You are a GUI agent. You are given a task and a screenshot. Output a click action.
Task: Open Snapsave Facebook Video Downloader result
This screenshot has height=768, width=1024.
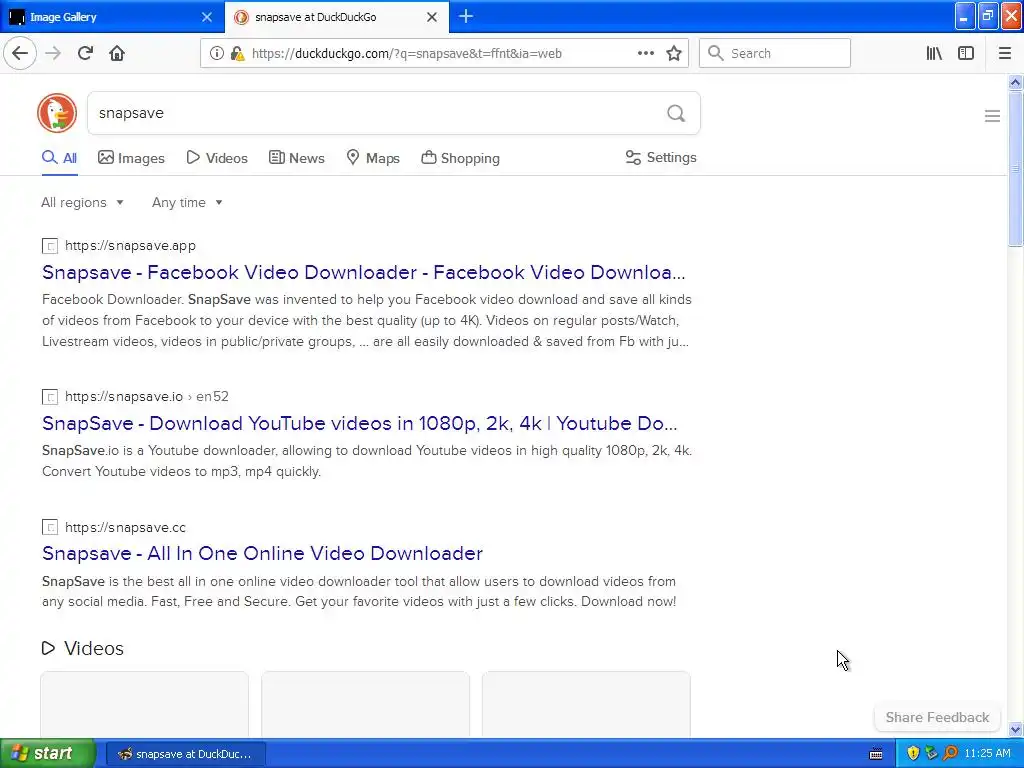pos(364,272)
